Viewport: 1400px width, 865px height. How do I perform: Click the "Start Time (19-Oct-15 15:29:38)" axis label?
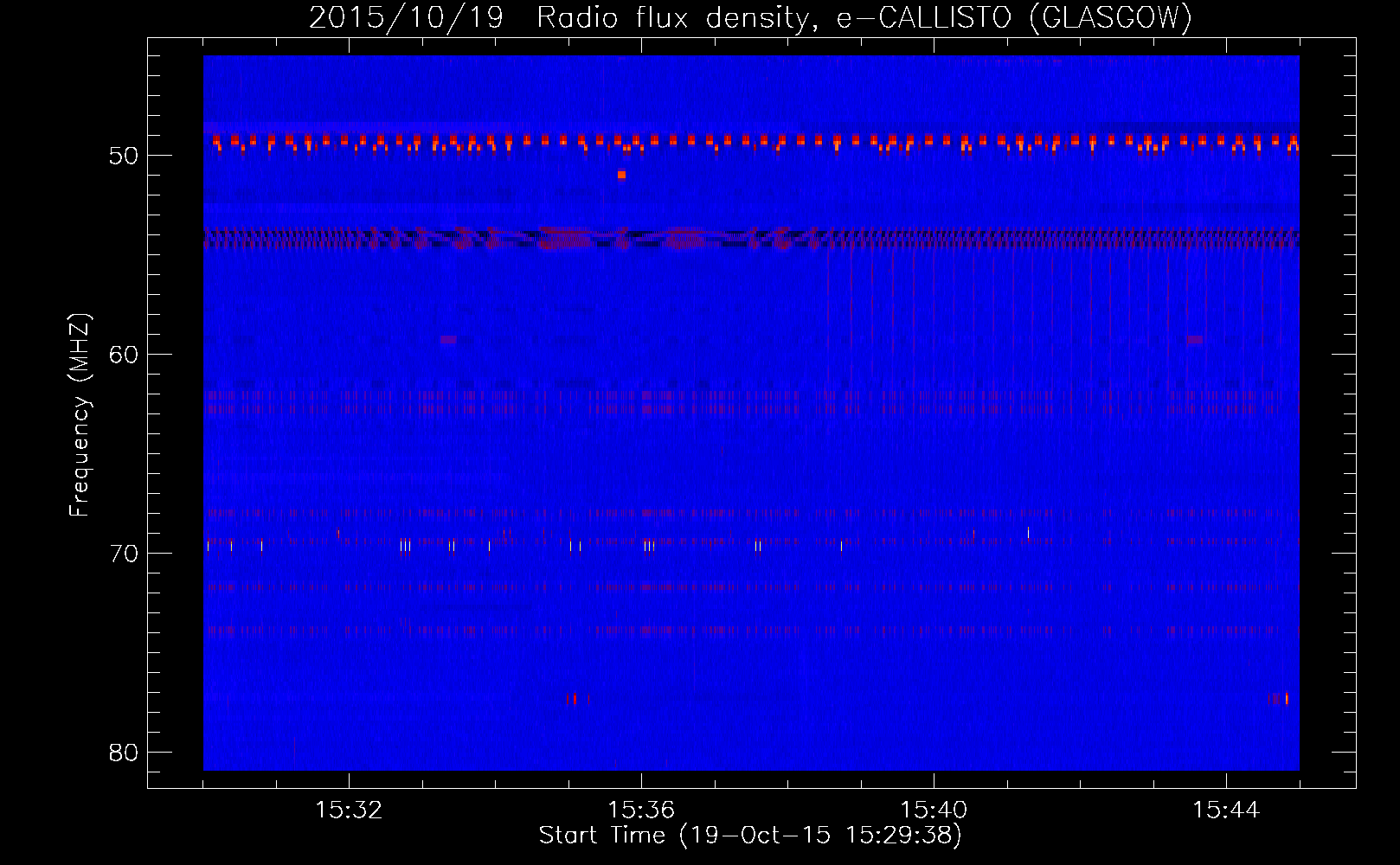(x=750, y=836)
